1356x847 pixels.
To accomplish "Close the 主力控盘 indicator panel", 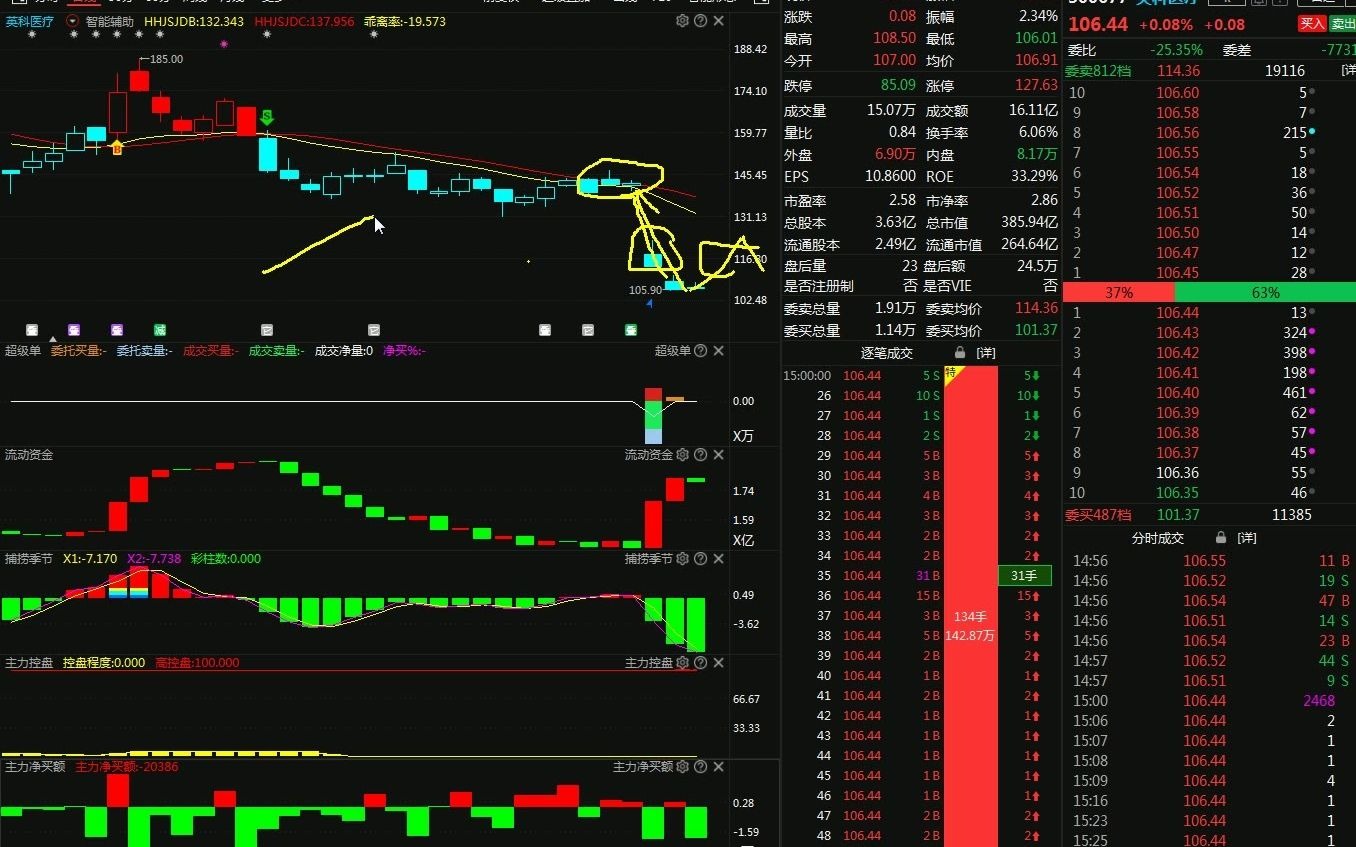I will coord(718,663).
